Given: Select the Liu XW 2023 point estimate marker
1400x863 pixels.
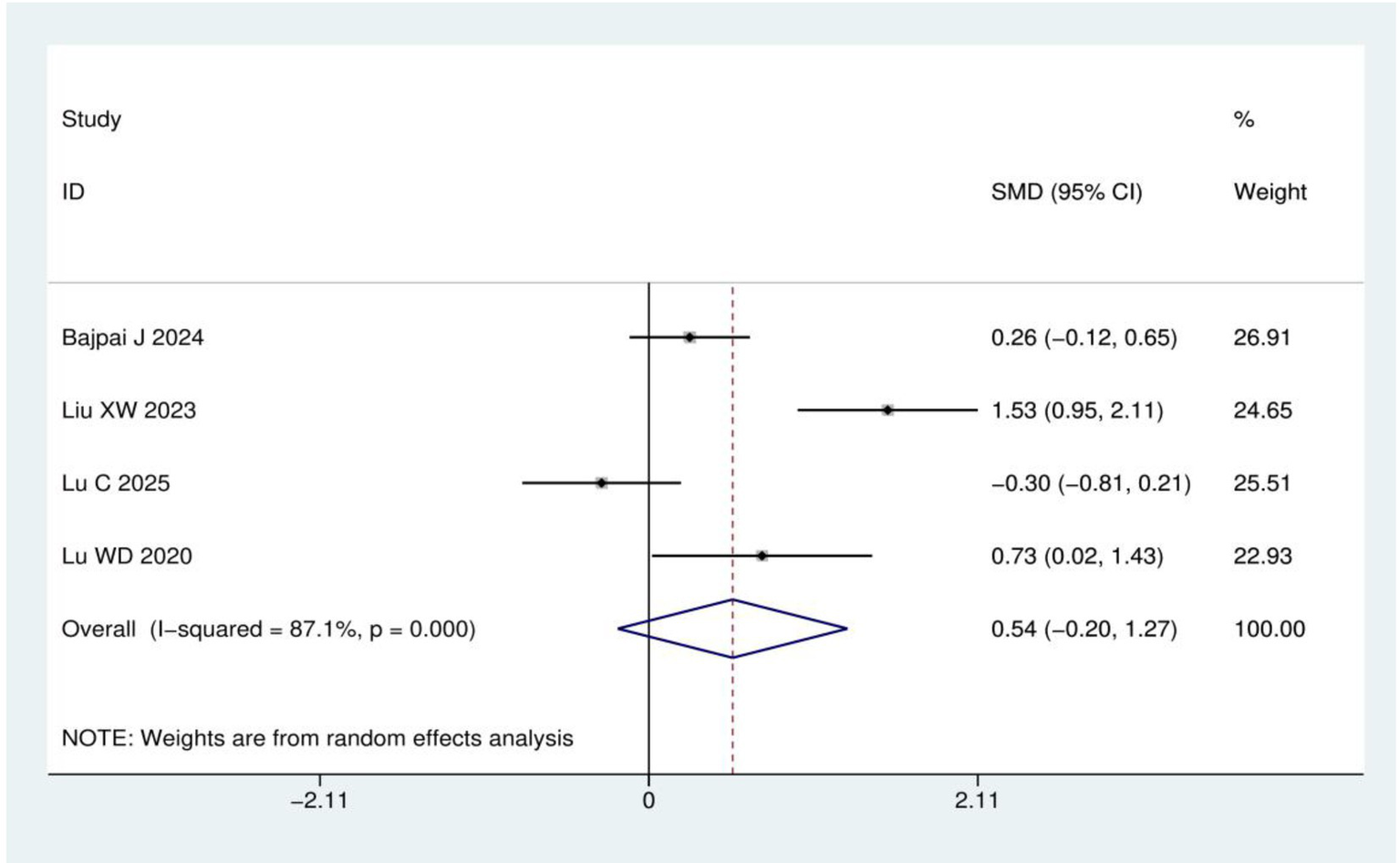Looking at the screenshot, I should click(887, 411).
